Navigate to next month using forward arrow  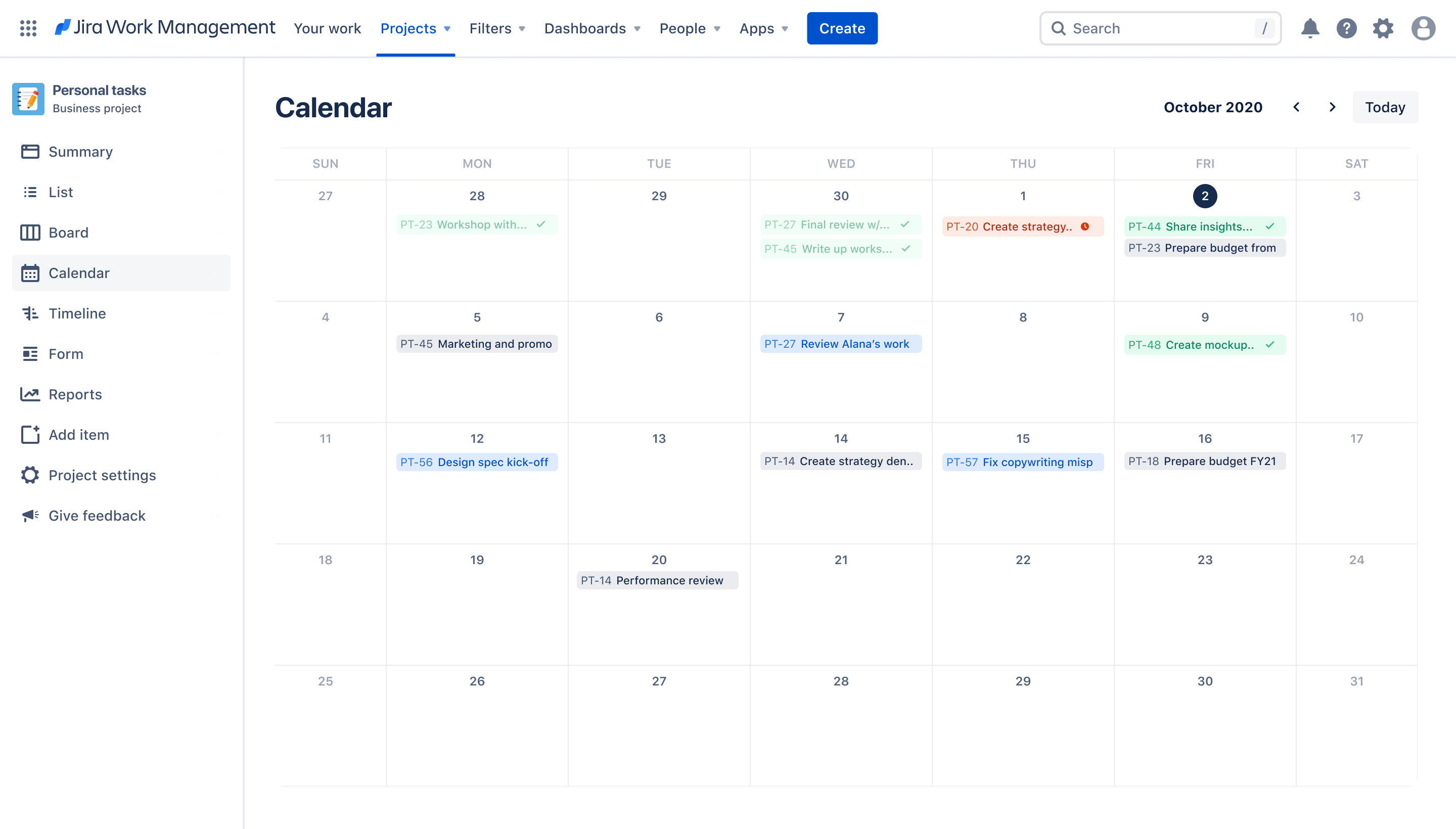pos(1331,106)
